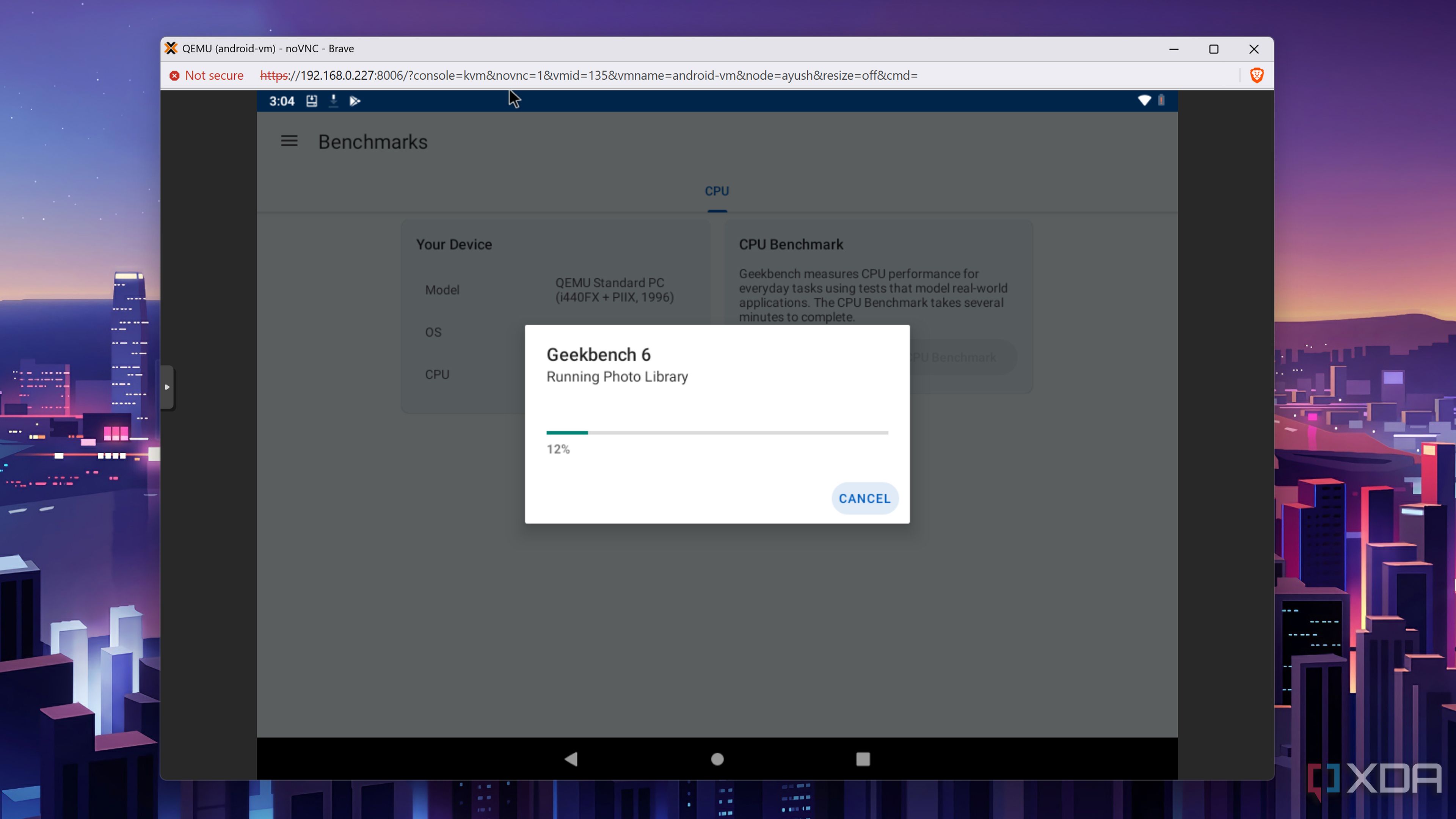
Task: Click the CPU Benchmark card heading
Action: click(x=791, y=244)
